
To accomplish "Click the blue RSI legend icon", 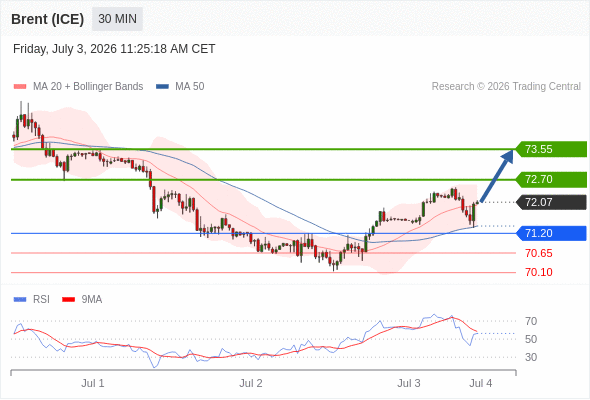I will (x=20, y=300).
